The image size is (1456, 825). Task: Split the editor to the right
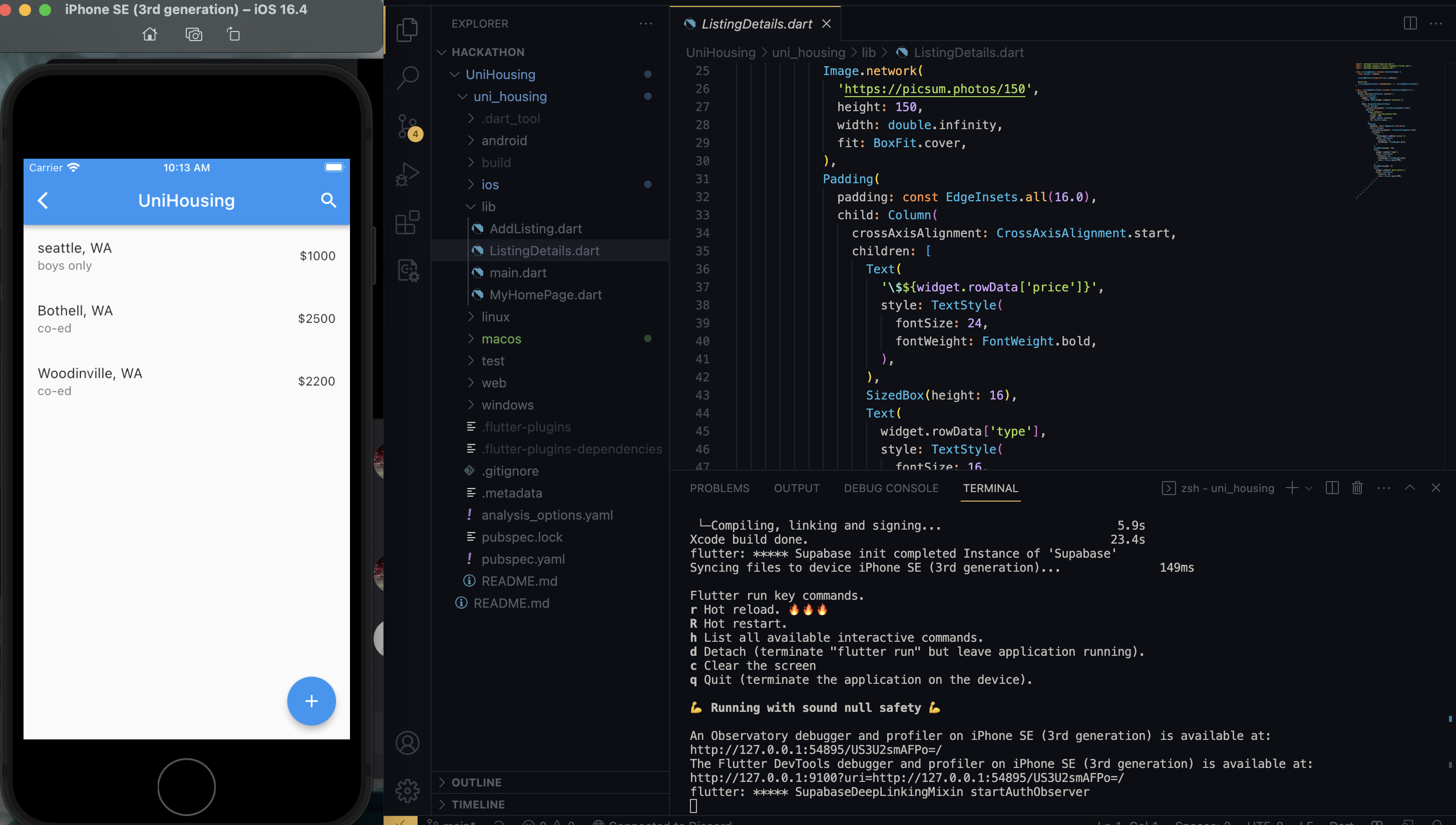1410,23
